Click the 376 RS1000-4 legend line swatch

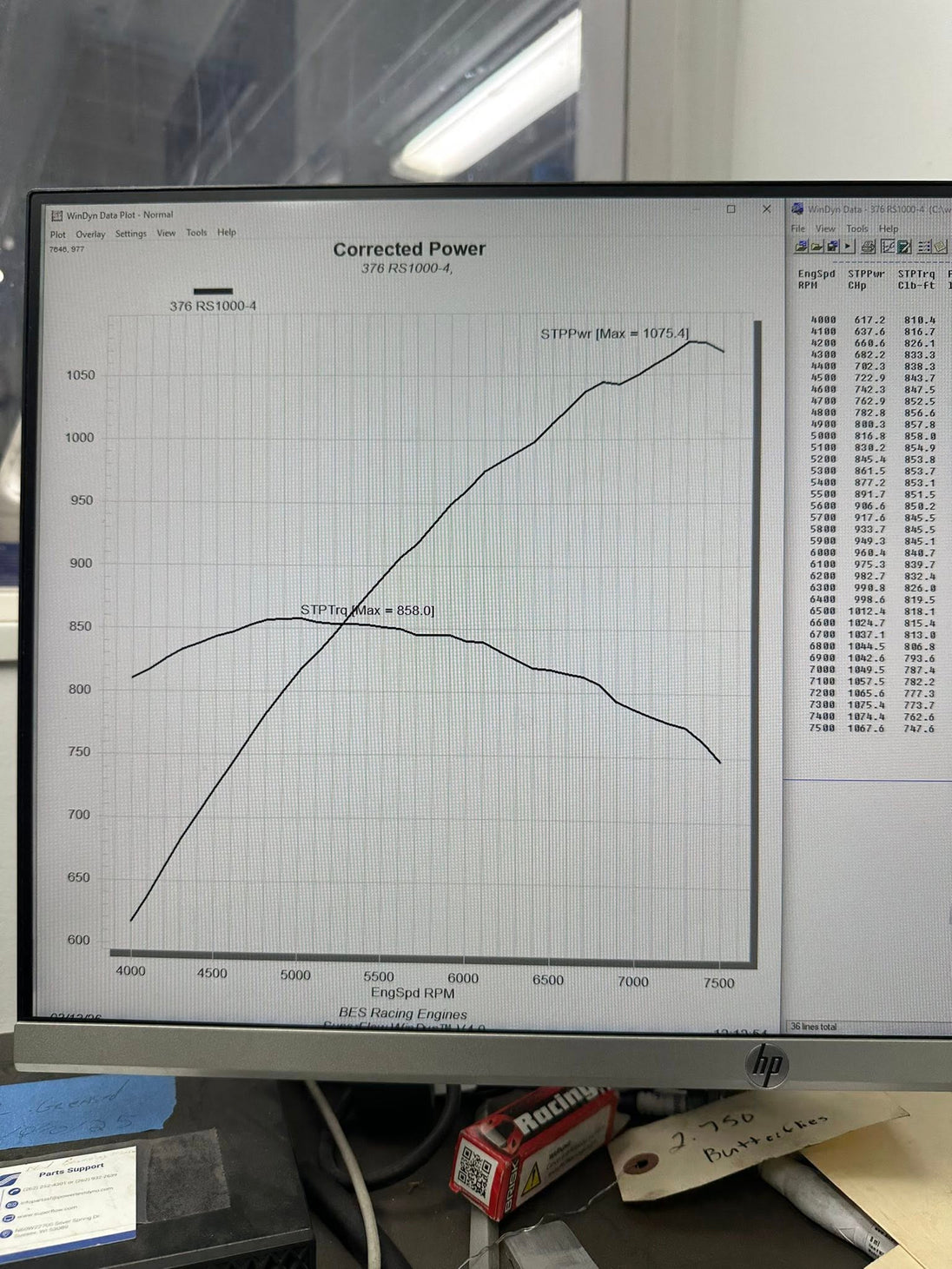point(213,292)
